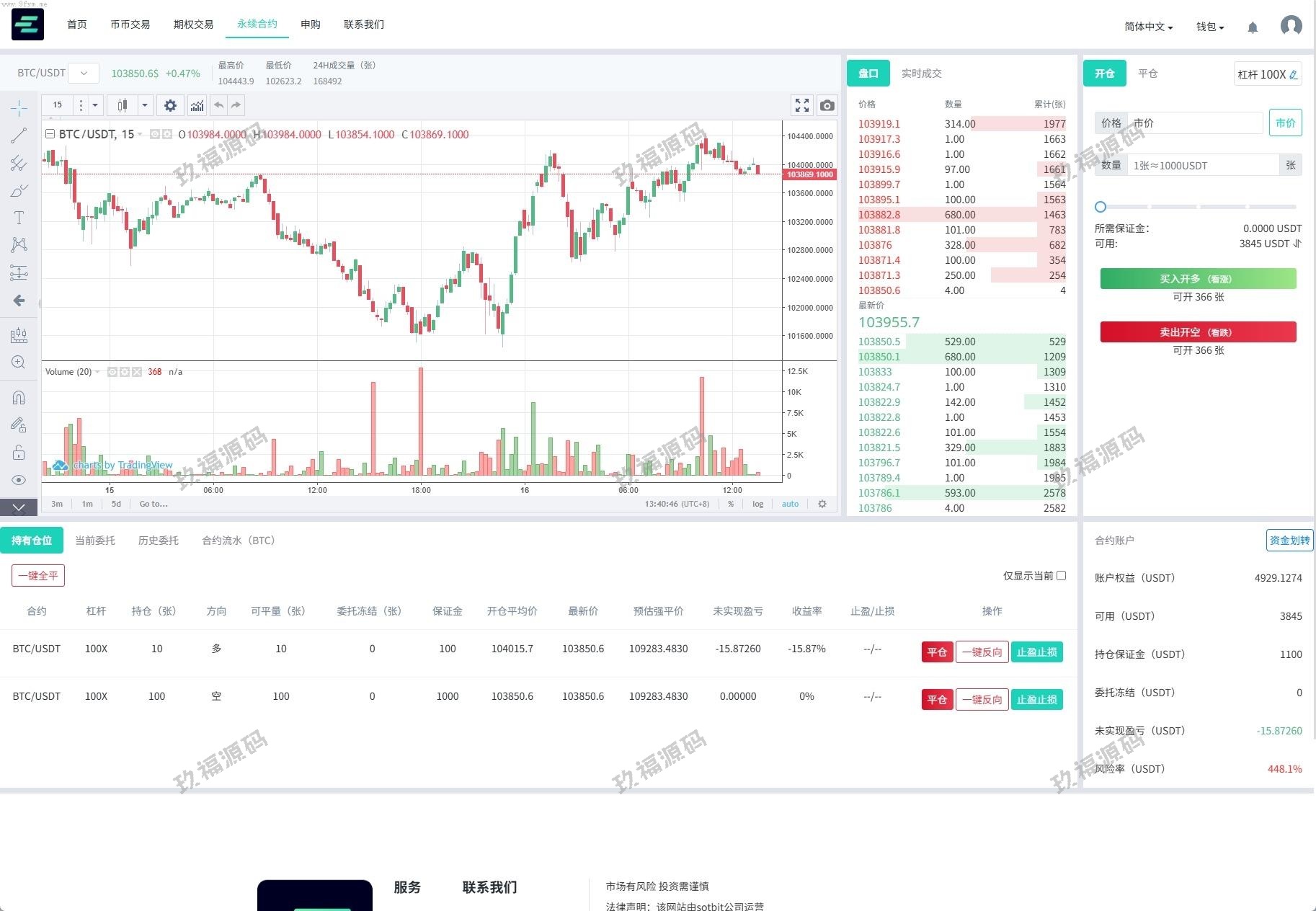1316x911 pixels.
Task: Click the 买入开多 green button
Action: click(x=1198, y=278)
